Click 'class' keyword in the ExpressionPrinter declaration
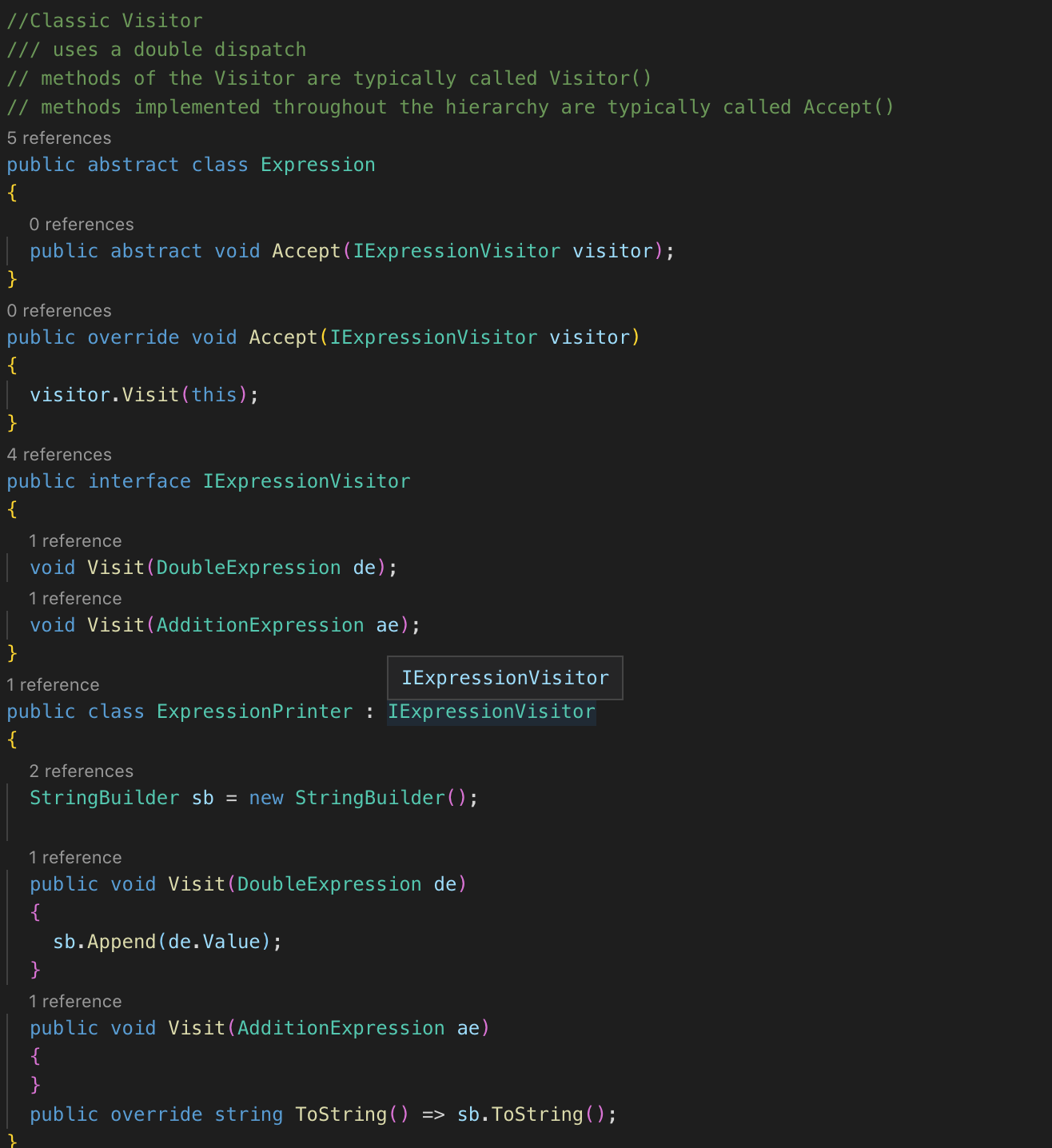 click(x=117, y=712)
